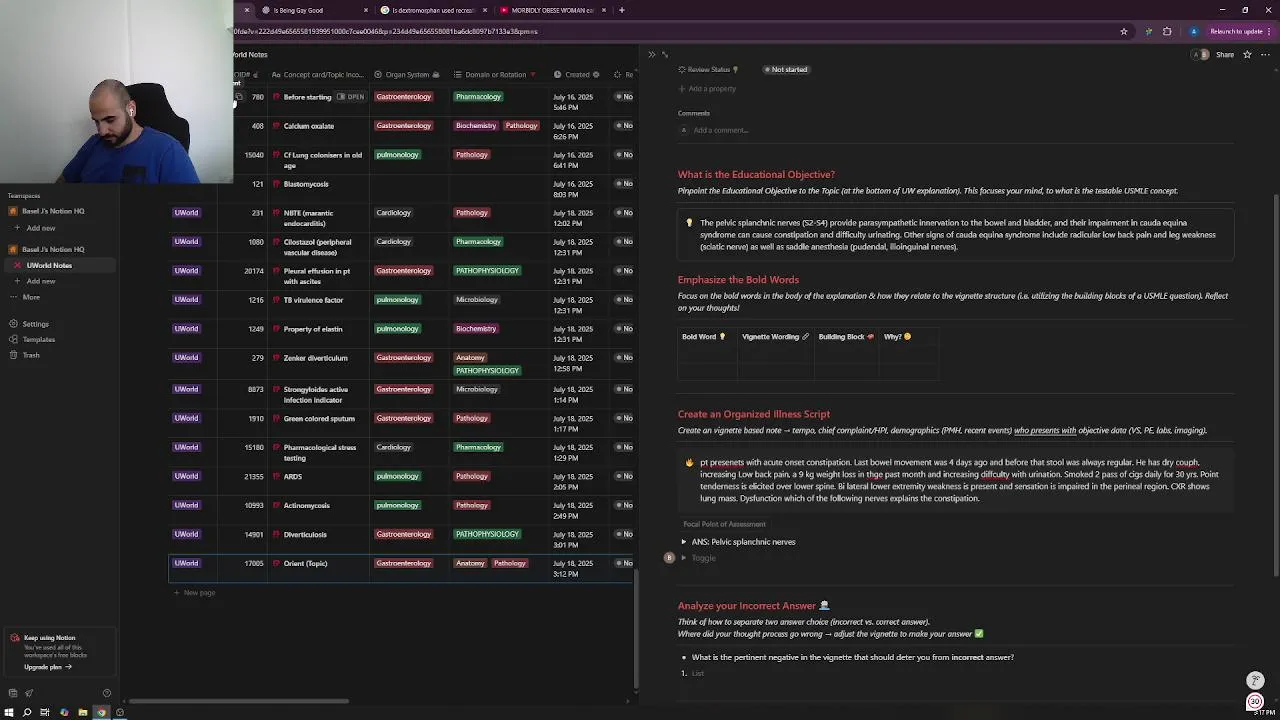This screenshot has width=1280, height=720.
Task: Open the Windows Start menu
Action: pos(9,713)
